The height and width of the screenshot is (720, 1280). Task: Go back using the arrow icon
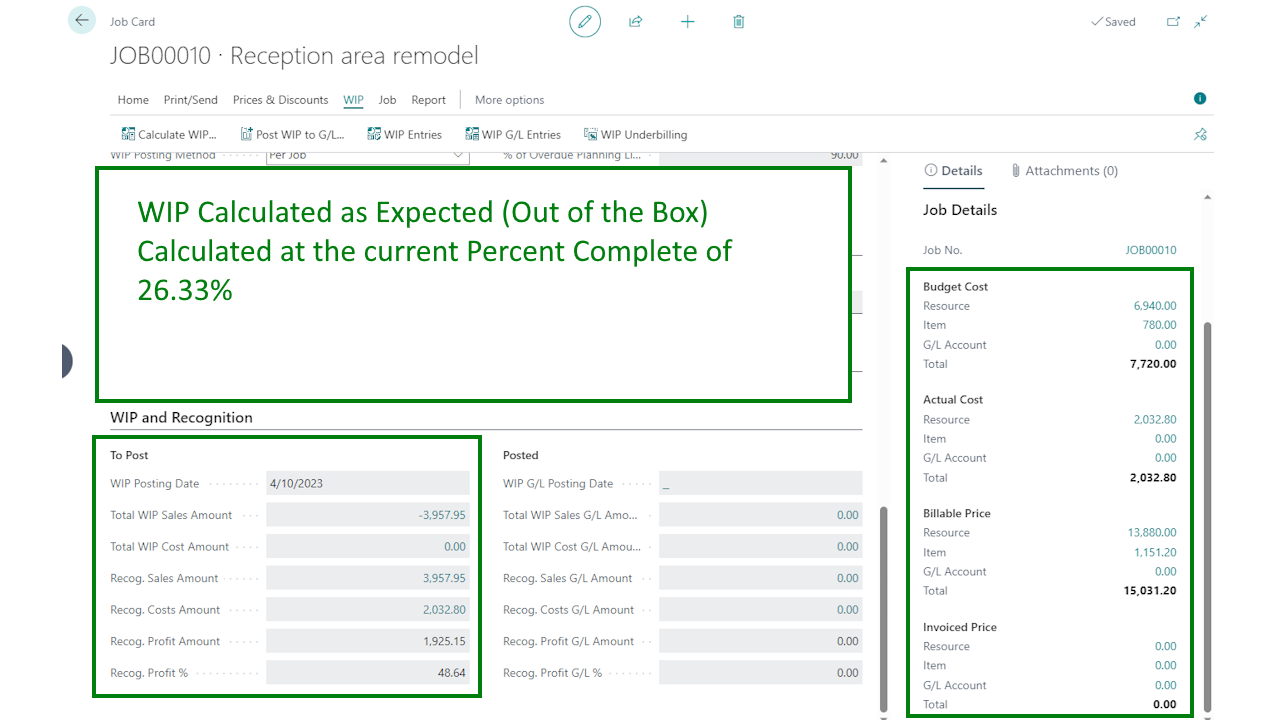click(x=82, y=21)
